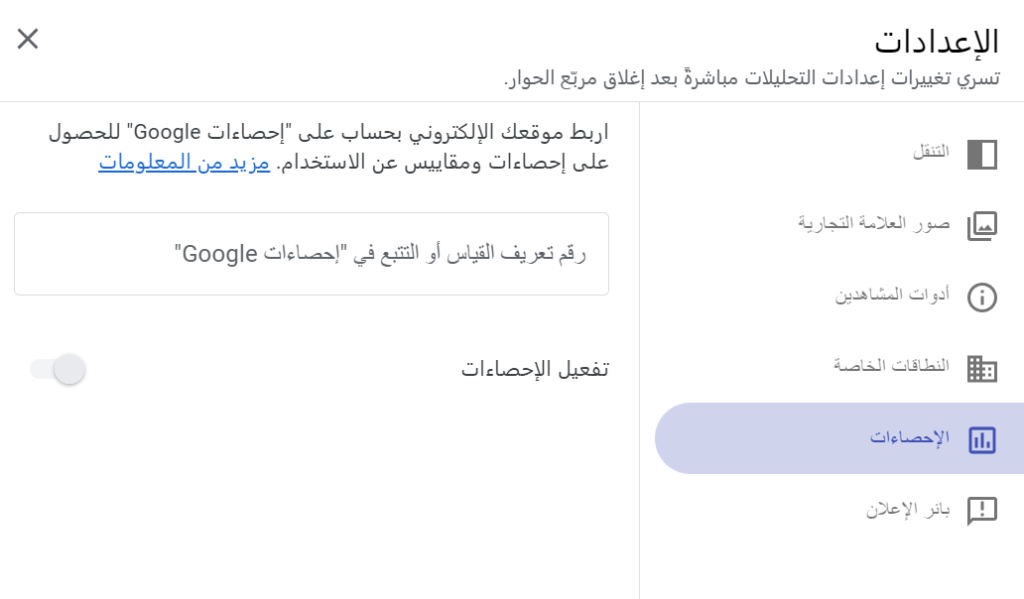This screenshot has height=599, width=1024.
Task: Click the Navigation (التنقل) sidebar icon
Action: [x=982, y=154]
